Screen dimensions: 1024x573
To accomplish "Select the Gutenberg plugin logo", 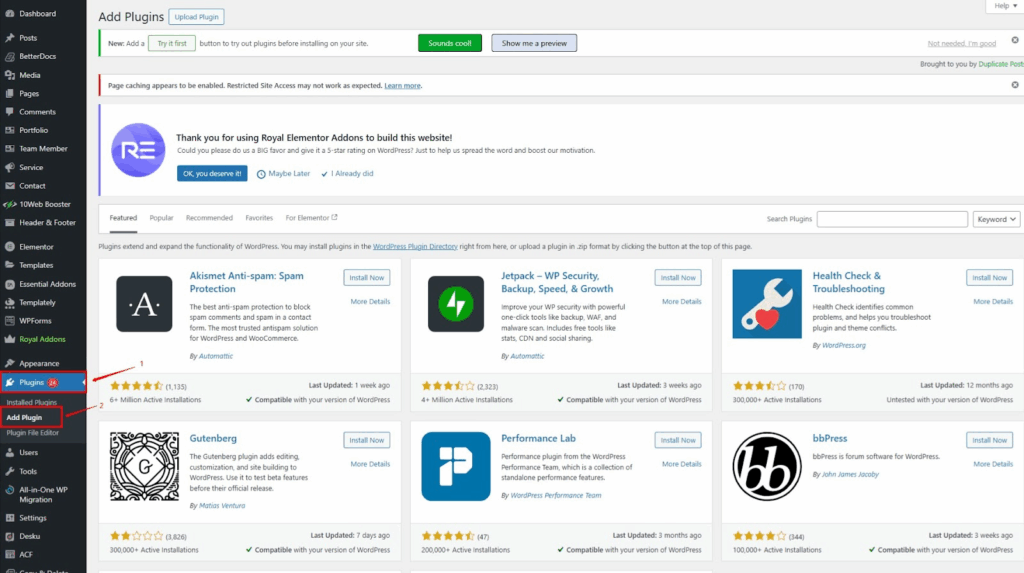I will [x=144, y=467].
